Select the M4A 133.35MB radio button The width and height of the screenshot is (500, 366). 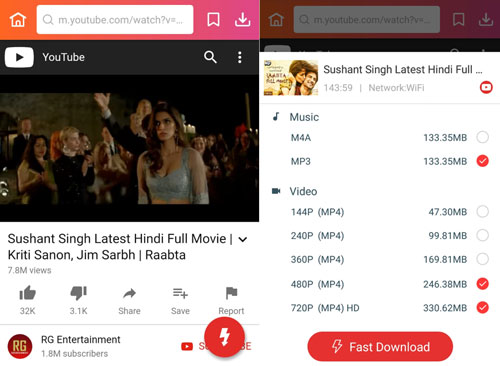click(483, 137)
